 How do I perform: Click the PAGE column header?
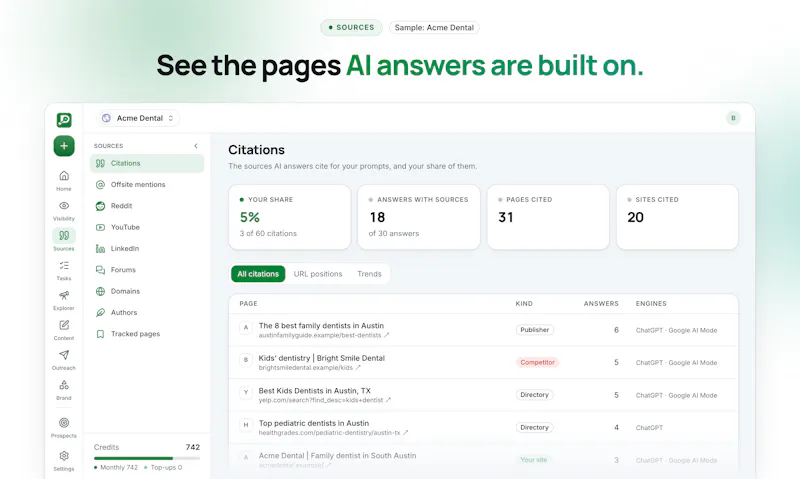(x=248, y=304)
